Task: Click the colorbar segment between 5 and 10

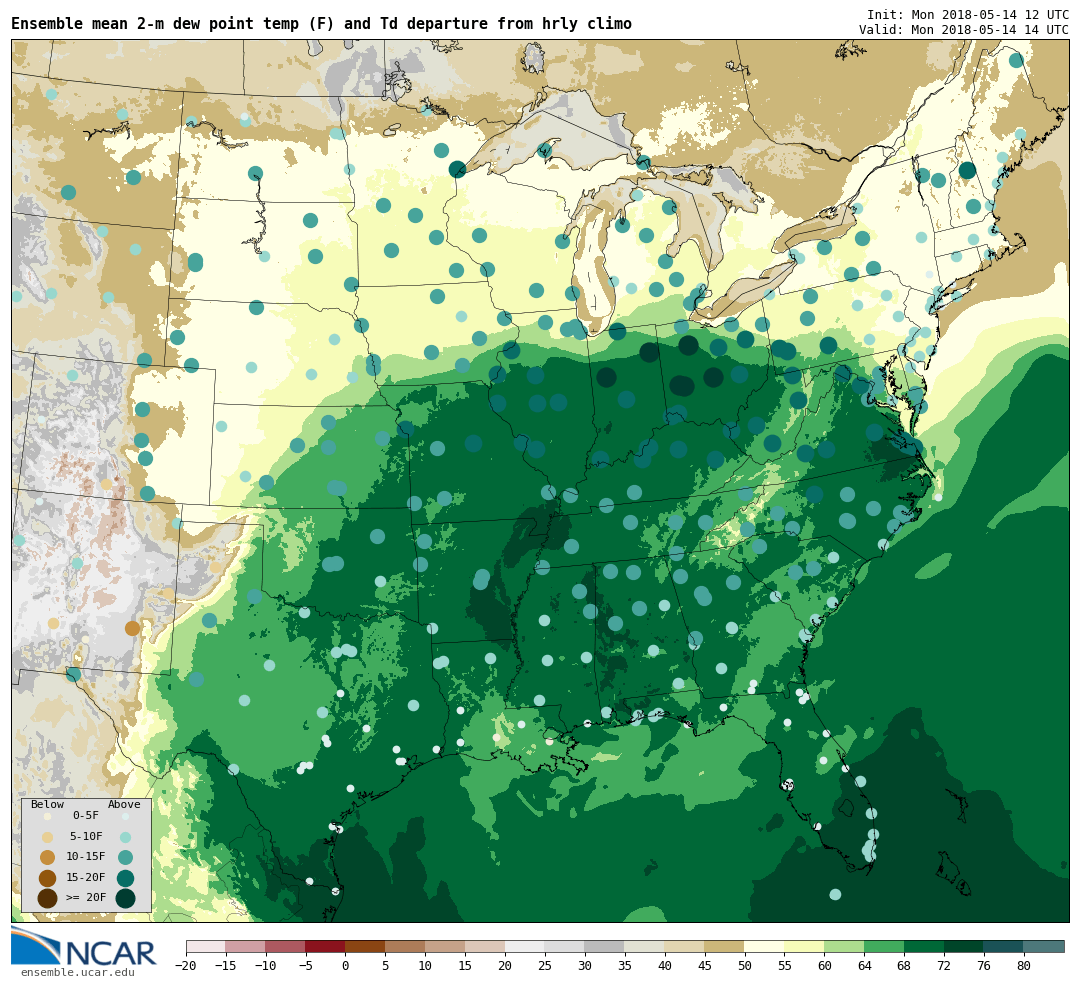Action: [406, 946]
